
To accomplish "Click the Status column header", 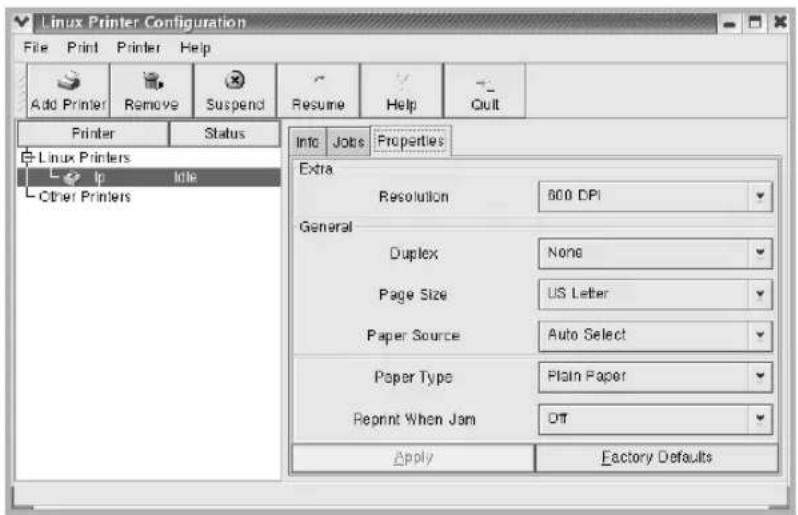I will [x=224, y=134].
